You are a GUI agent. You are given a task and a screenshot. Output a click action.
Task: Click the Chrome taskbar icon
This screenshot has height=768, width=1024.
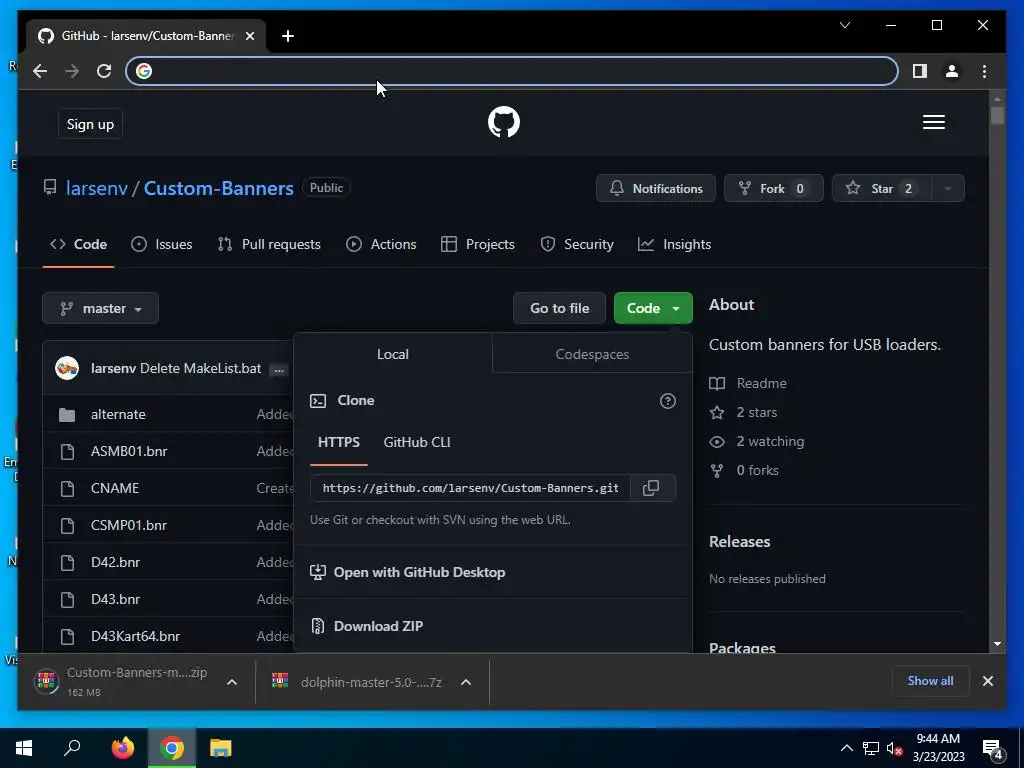(x=172, y=748)
